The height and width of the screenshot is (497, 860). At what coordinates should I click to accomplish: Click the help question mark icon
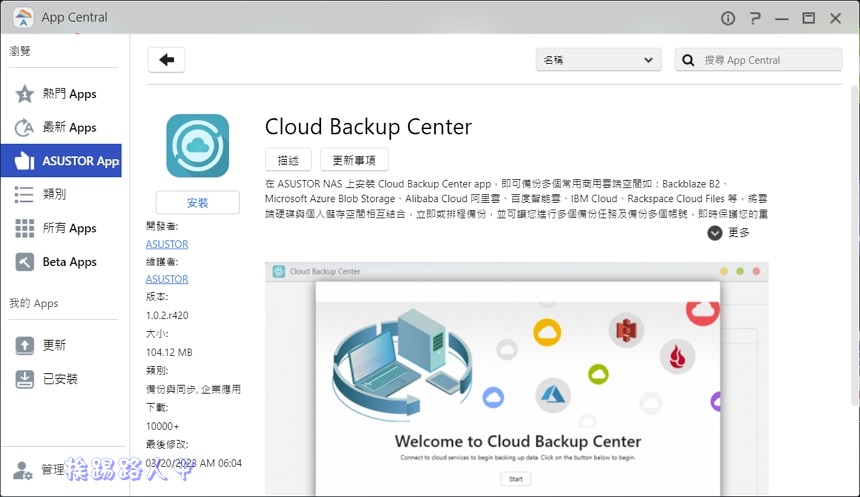click(x=755, y=18)
